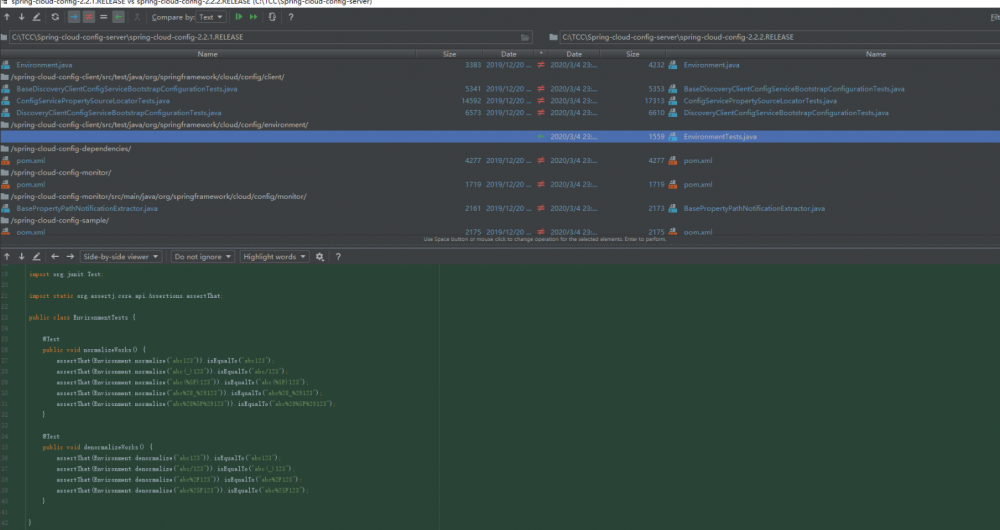
Task: Select right pom.xml under spring-cloud-config-monitor
Action: point(698,184)
